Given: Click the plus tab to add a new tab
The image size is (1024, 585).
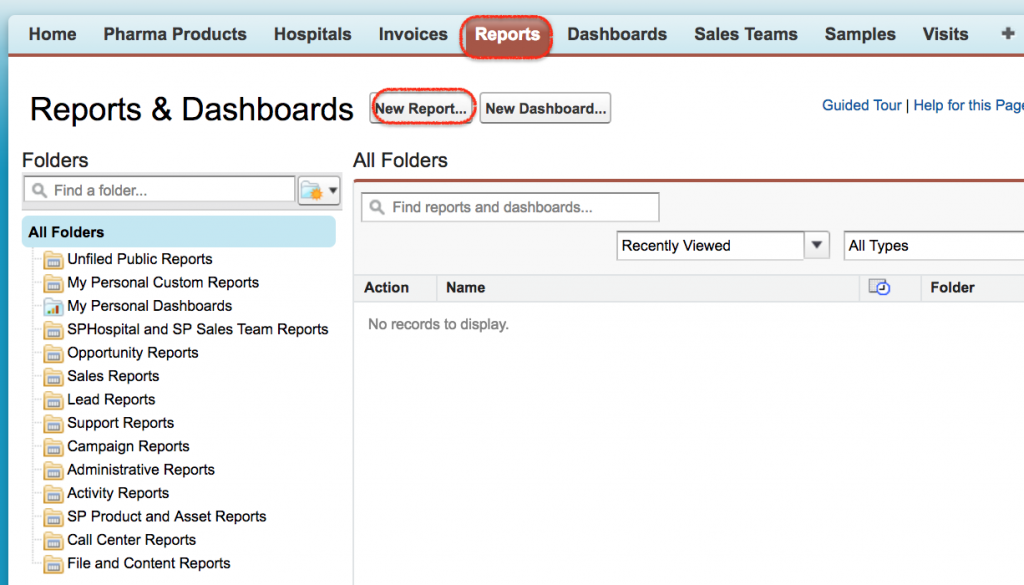Looking at the screenshot, I should [x=1008, y=33].
